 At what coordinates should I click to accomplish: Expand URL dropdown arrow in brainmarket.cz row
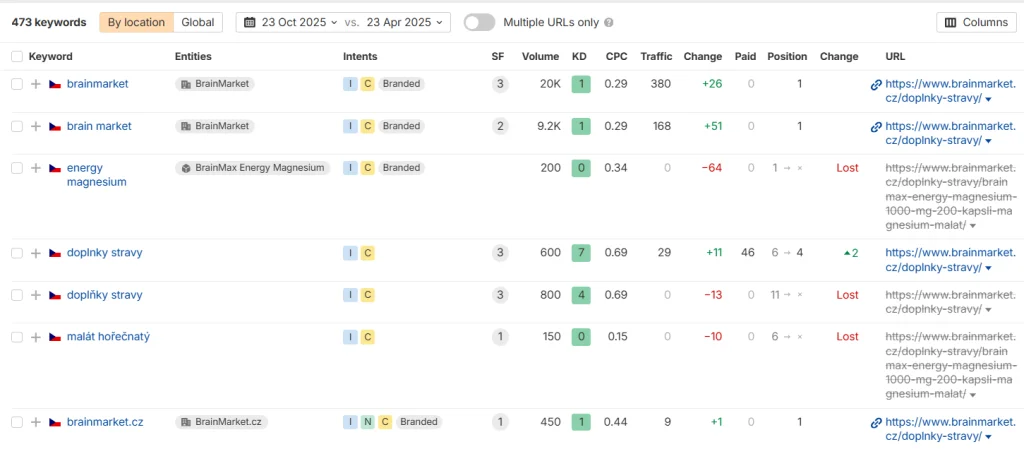click(x=988, y=437)
